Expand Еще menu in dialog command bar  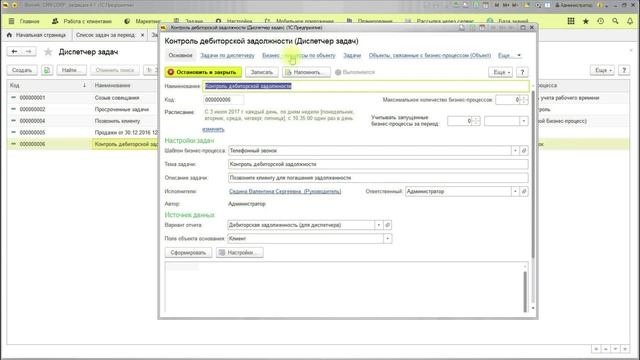pos(500,72)
